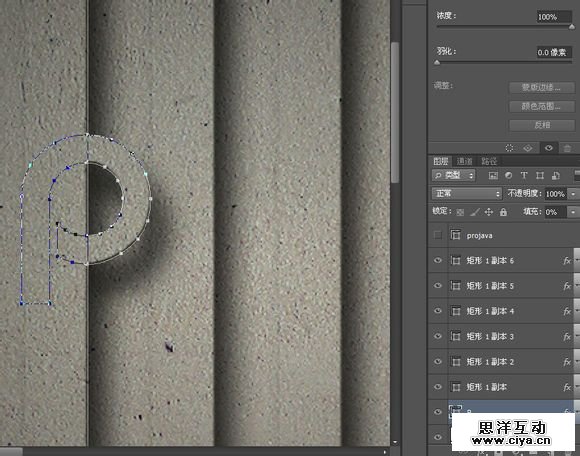580x456 pixels.
Task: Click the delete mask trash icon
Action: (567, 148)
